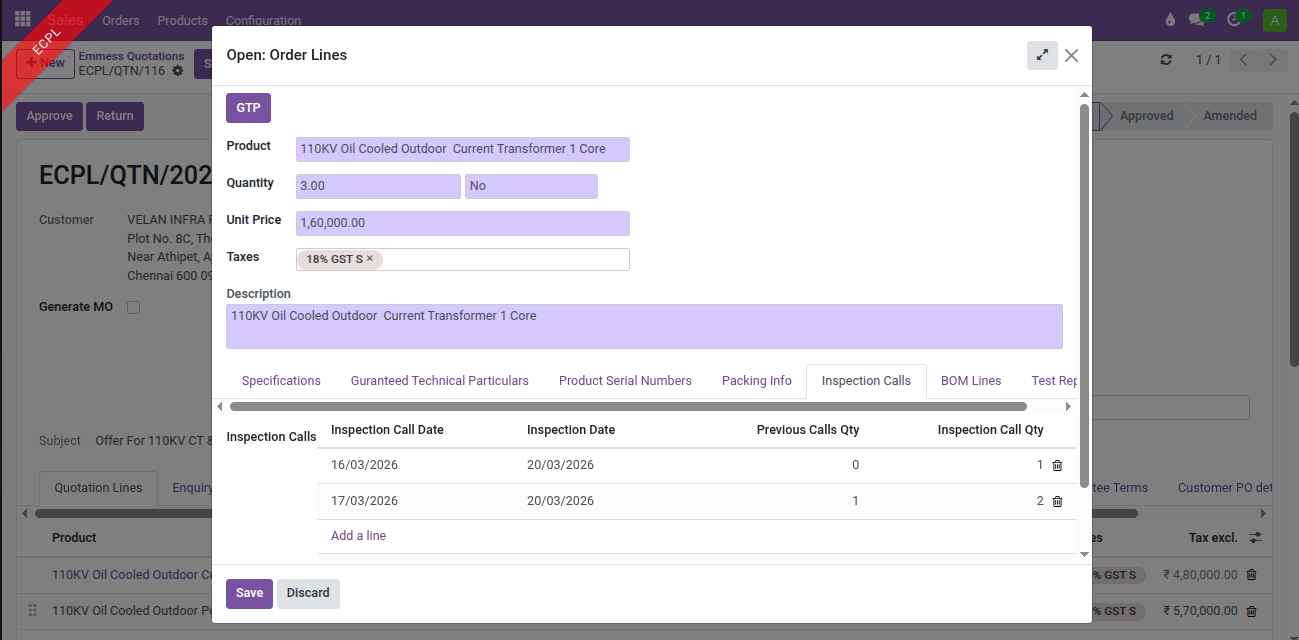Image resolution: width=1299 pixels, height=640 pixels.
Task: Open the unit of measure 'No' dropdown
Action: 530,186
